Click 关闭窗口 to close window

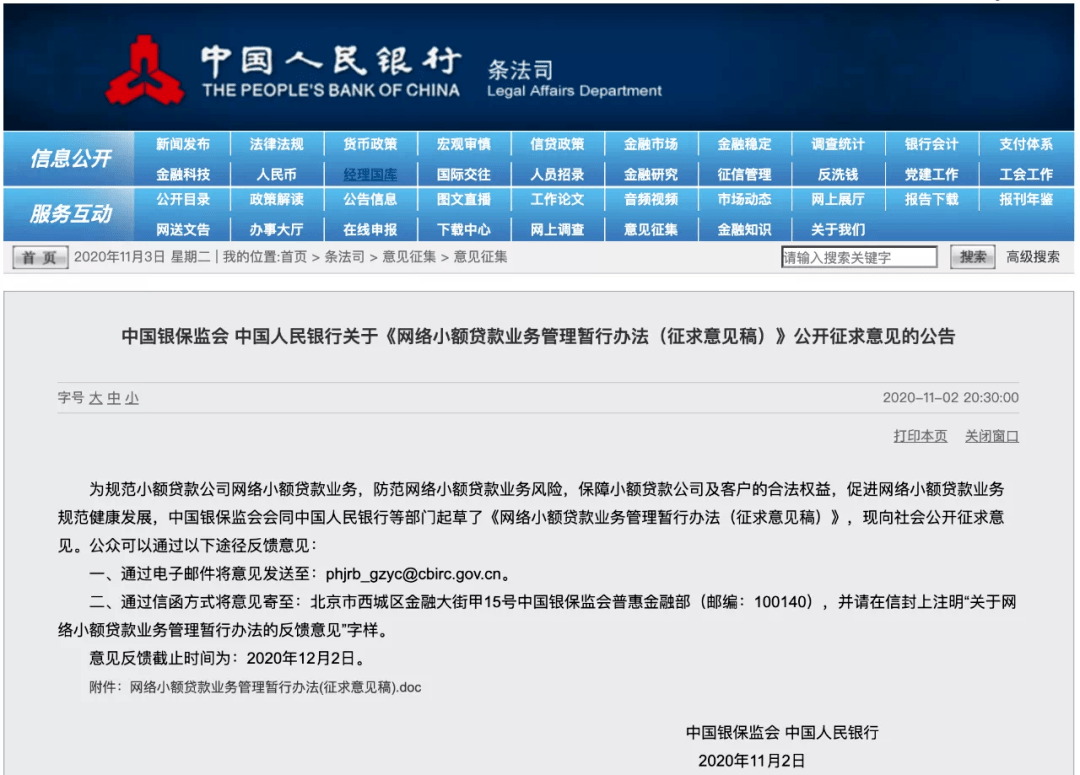[x=992, y=436]
